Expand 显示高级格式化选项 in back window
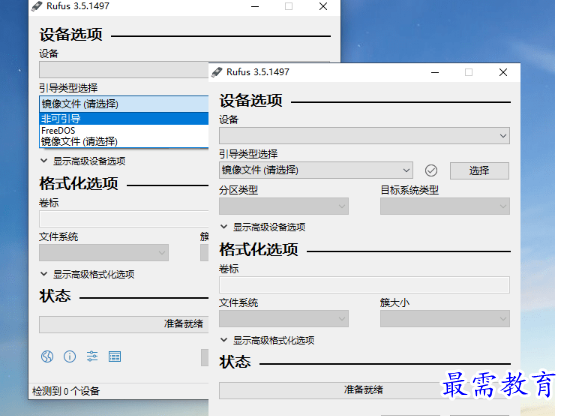The height and width of the screenshot is (416, 564). (x=88, y=274)
